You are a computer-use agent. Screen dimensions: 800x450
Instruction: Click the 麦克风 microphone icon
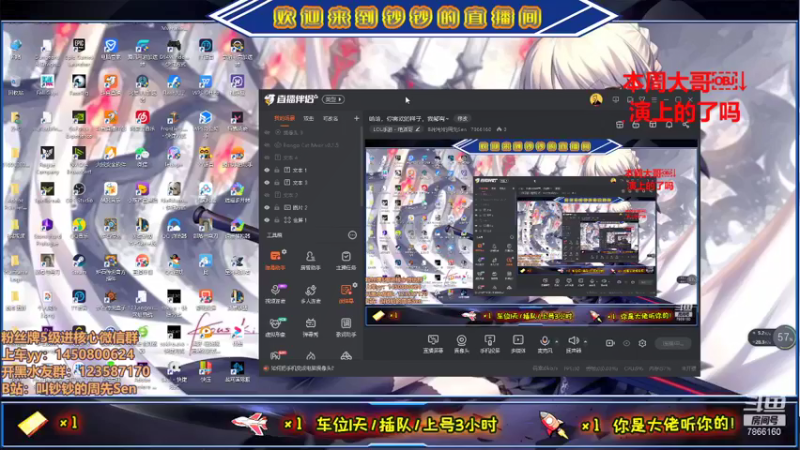(544, 341)
